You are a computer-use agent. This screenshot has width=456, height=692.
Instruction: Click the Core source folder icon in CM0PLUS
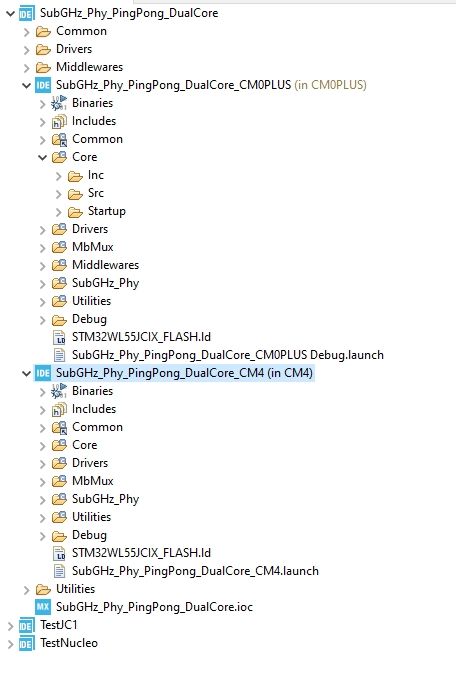(59, 157)
